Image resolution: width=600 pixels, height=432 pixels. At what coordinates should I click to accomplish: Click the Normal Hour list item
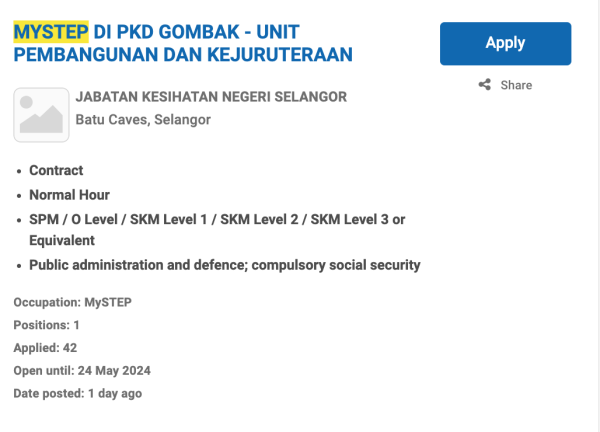click(x=69, y=195)
